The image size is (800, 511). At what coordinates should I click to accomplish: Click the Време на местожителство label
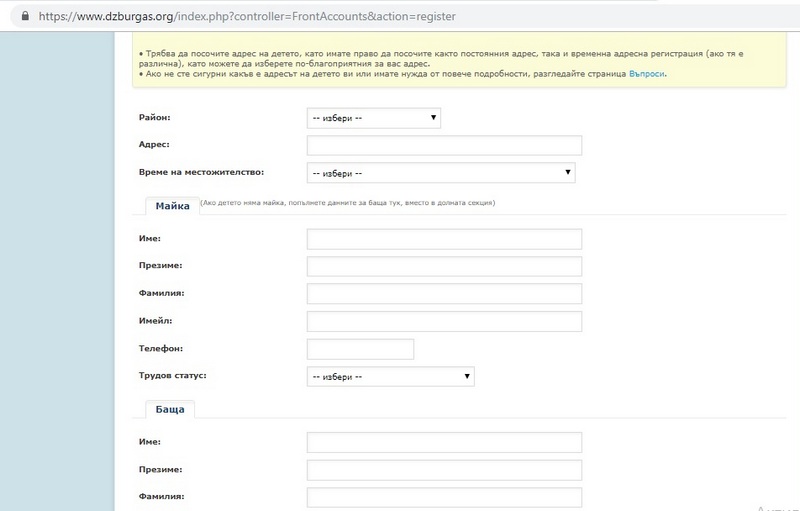[202, 172]
